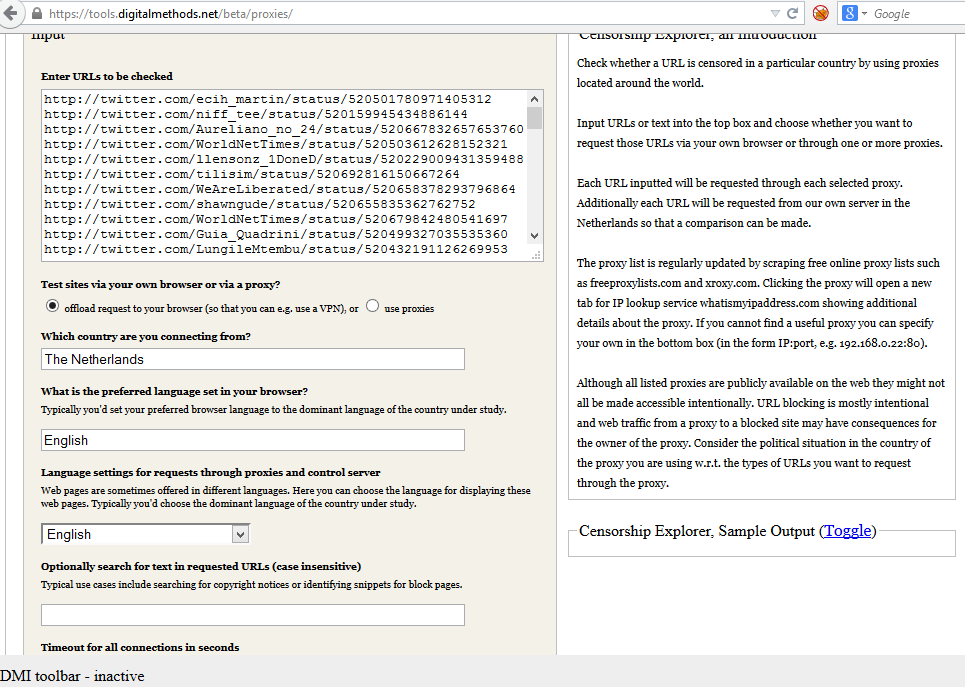Click the up arrow of the URL textarea scrollbar

pos(534,98)
